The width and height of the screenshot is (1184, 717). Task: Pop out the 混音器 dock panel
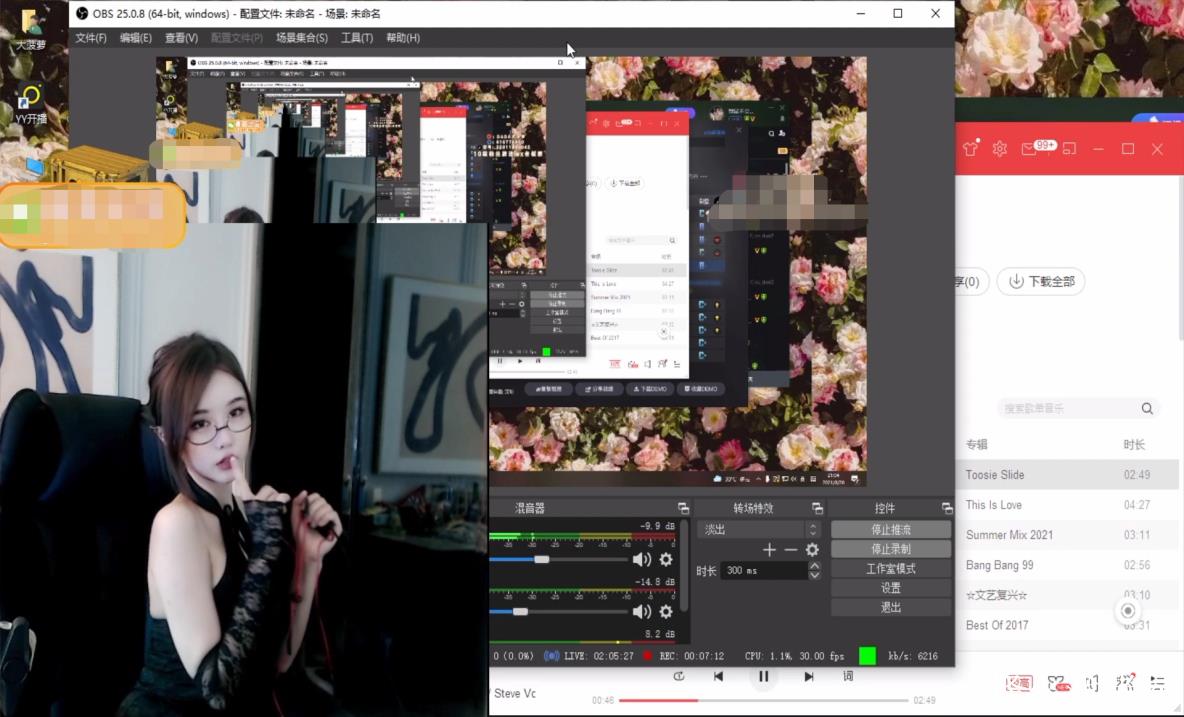[683, 508]
